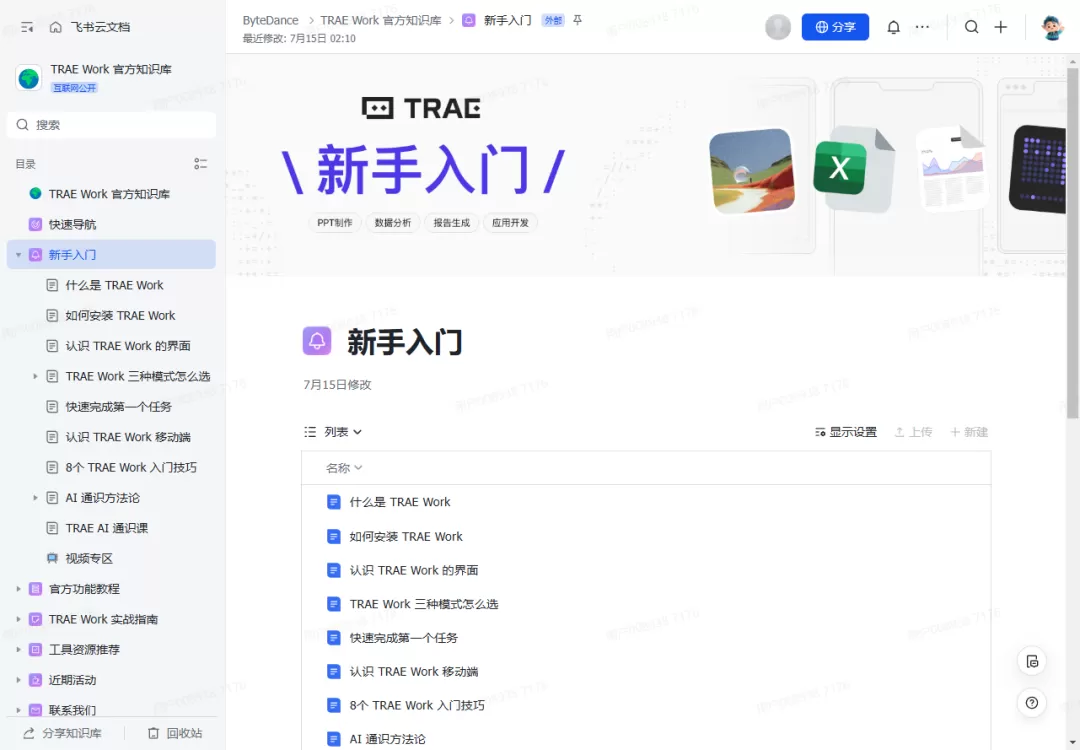Open 认识 TRAE Work 移动端 in list
The height and width of the screenshot is (750, 1080).
pyautogui.click(x=413, y=671)
